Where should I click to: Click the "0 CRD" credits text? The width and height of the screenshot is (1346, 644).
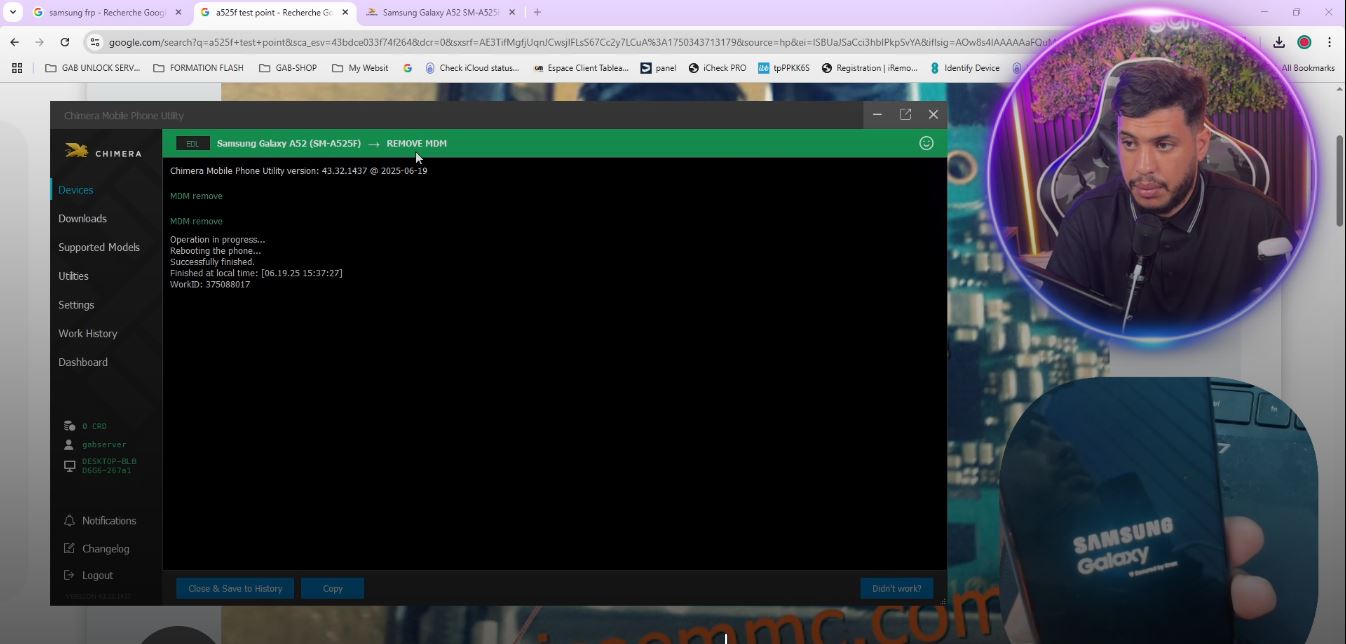94,426
